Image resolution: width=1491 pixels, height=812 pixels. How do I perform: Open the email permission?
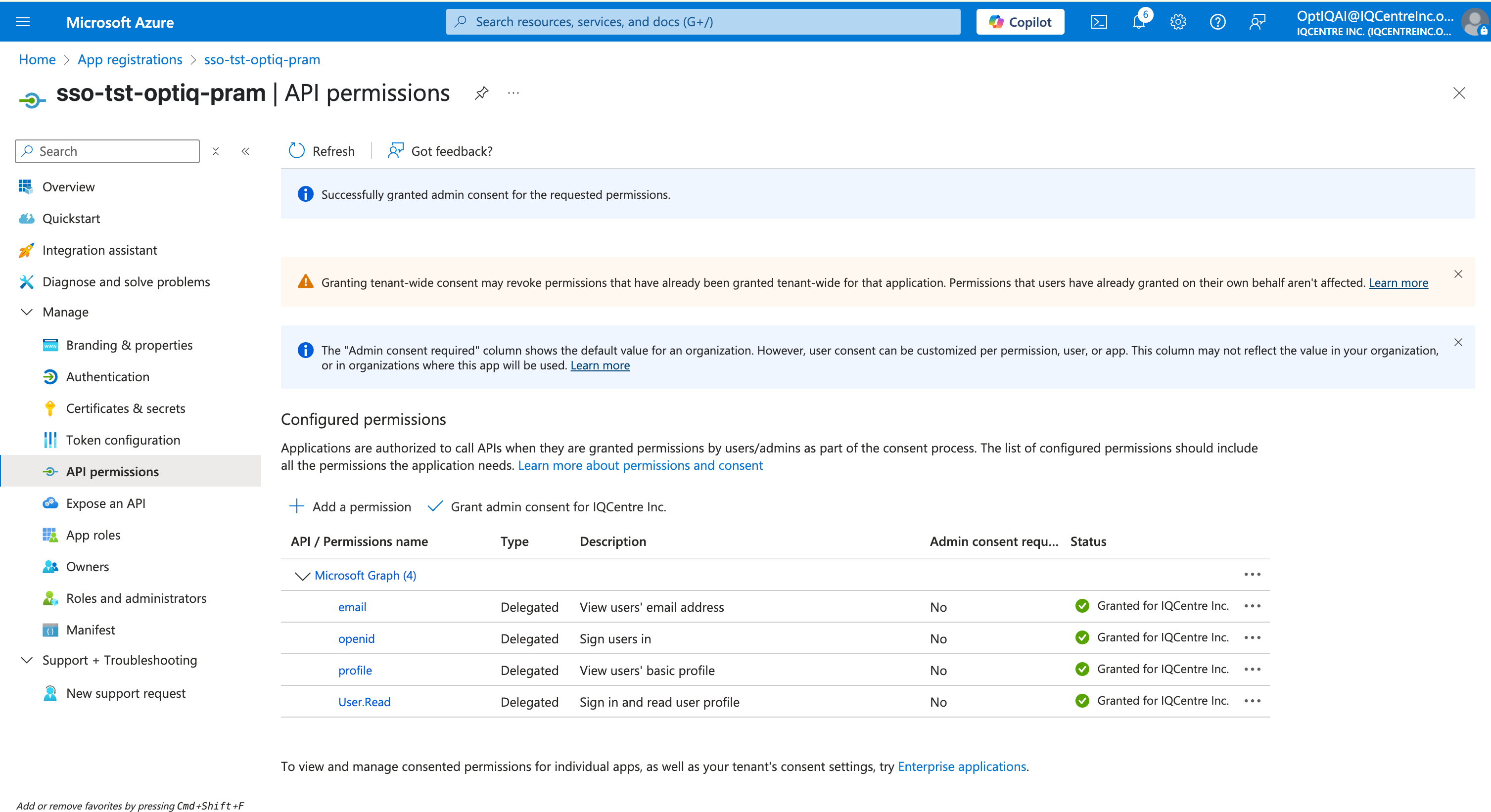352,607
